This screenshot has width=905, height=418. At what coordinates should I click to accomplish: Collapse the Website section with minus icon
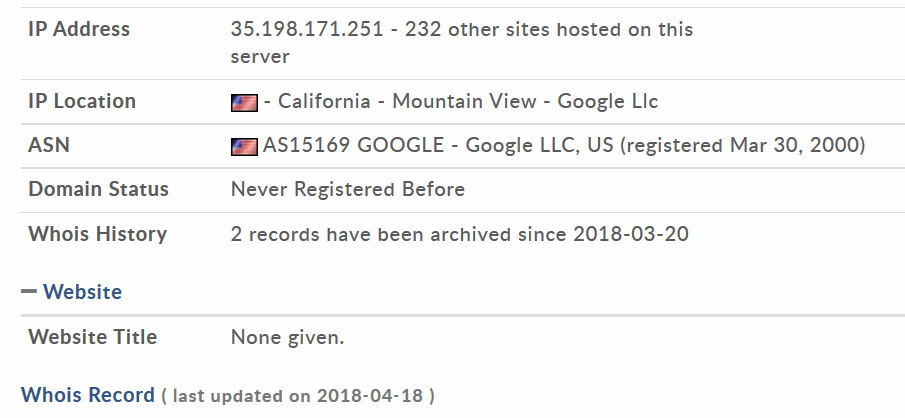click(29, 291)
